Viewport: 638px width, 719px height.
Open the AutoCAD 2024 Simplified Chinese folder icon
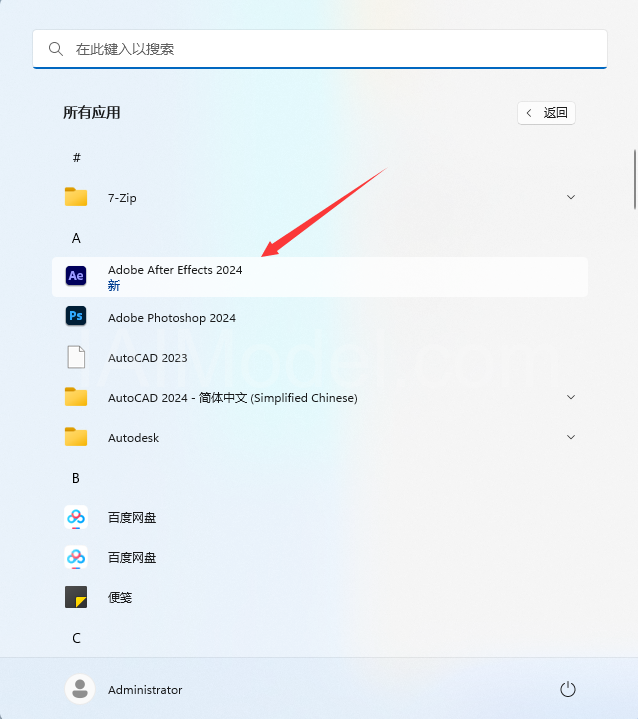pyautogui.click(x=76, y=397)
